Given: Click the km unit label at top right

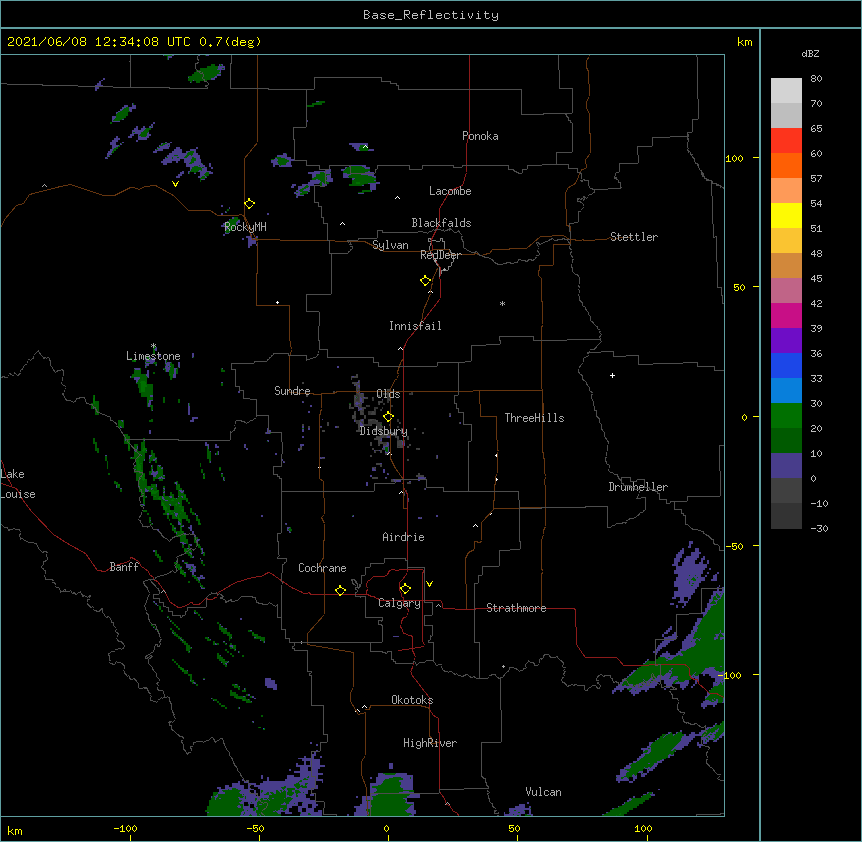Looking at the screenshot, I should (745, 42).
